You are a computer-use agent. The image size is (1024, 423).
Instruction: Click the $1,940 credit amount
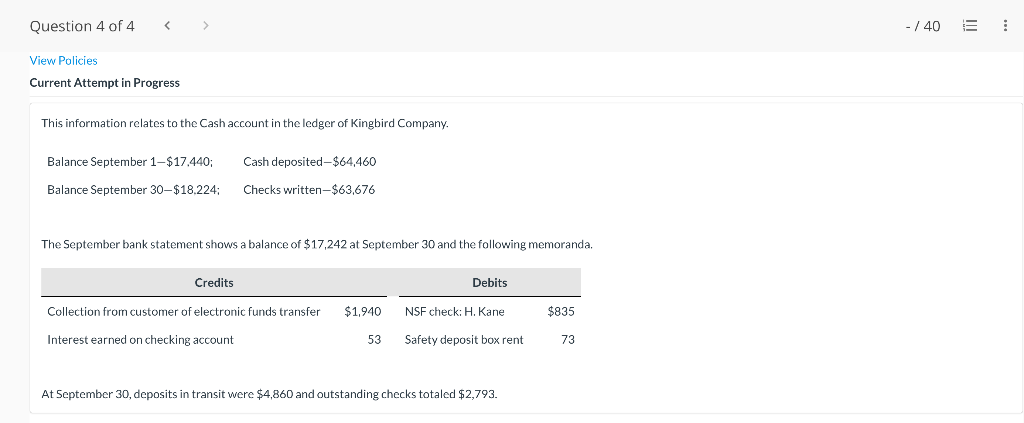tap(362, 312)
